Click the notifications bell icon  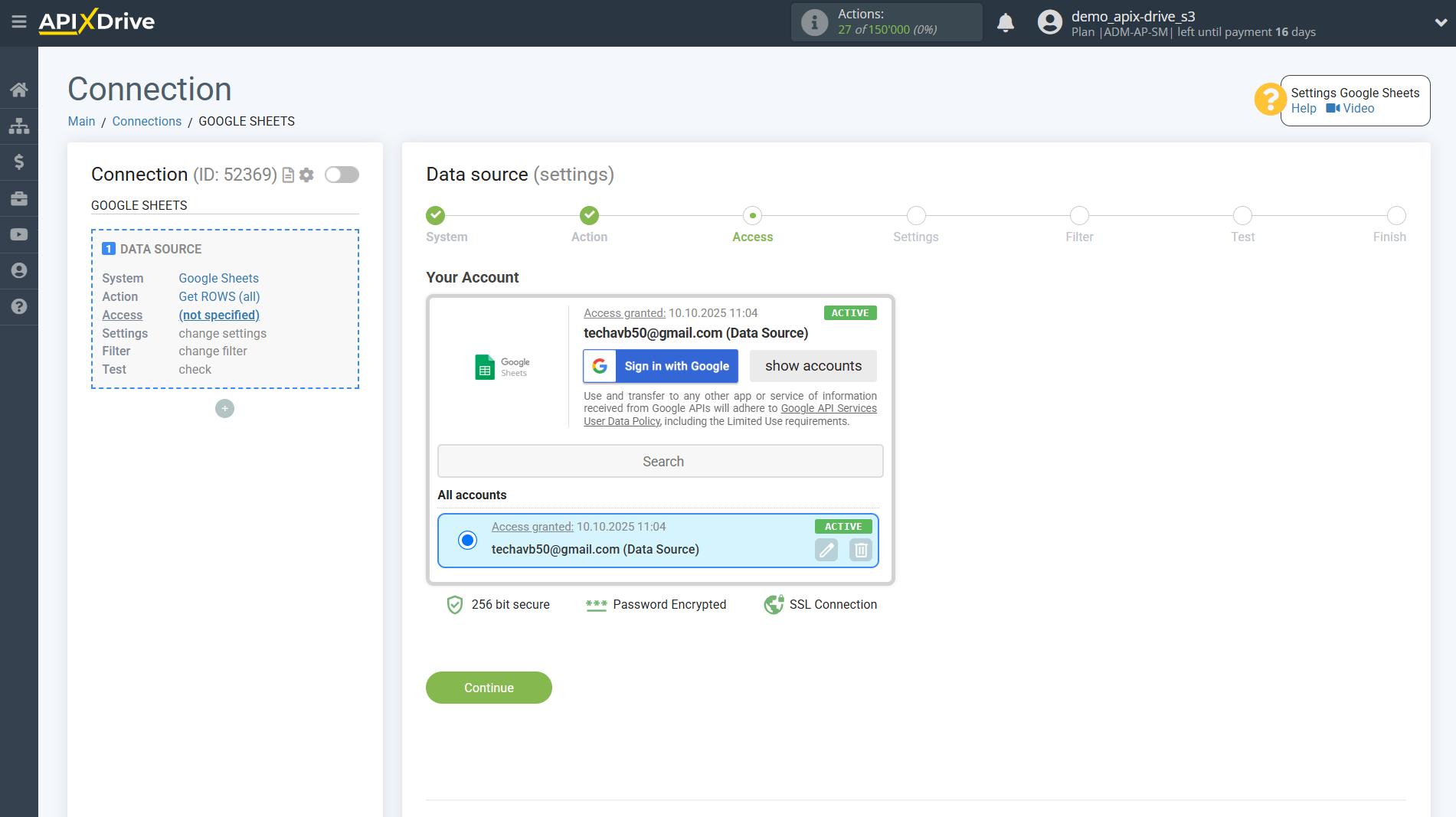(1005, 23)
